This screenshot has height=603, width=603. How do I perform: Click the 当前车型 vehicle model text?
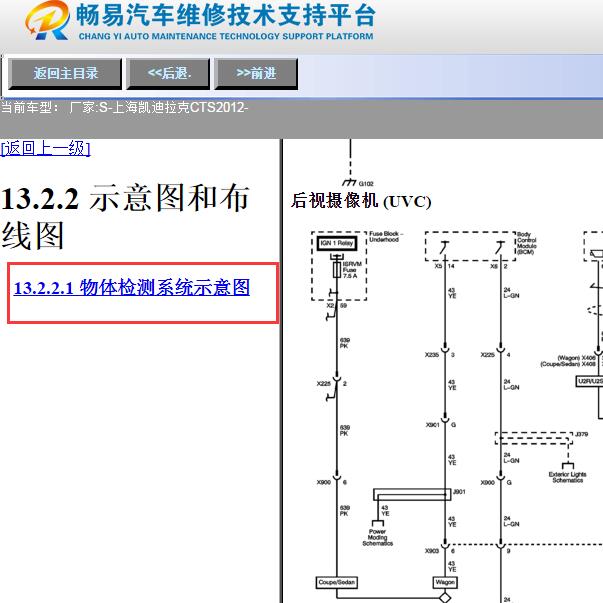click(x=124, y=107)
